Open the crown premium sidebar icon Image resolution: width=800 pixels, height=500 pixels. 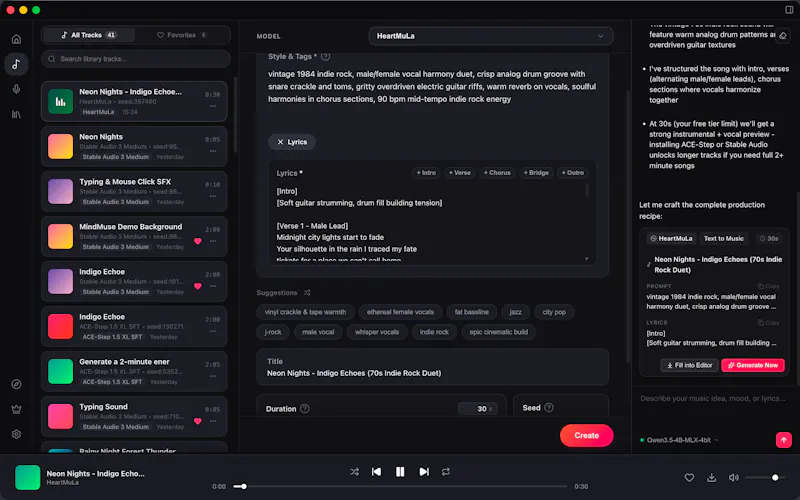pyautogui.click(x=16, y=409)
